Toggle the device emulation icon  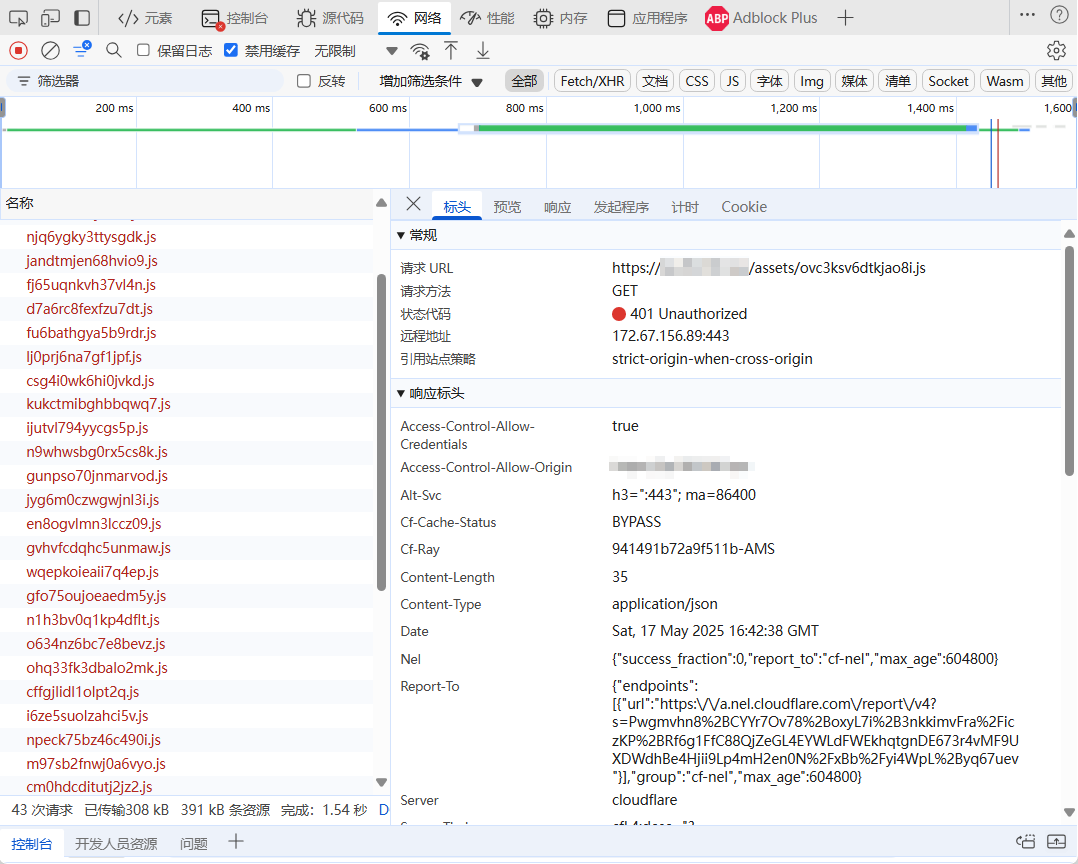pos(50,18)
